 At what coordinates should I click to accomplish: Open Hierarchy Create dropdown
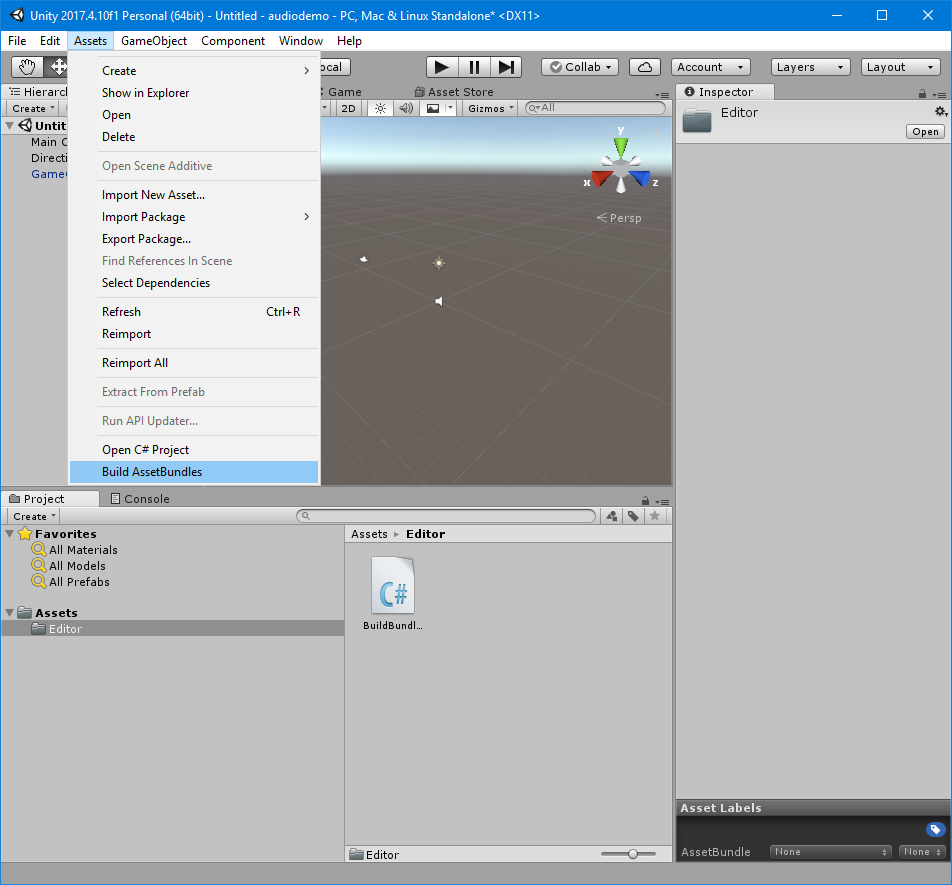(33, 108)
